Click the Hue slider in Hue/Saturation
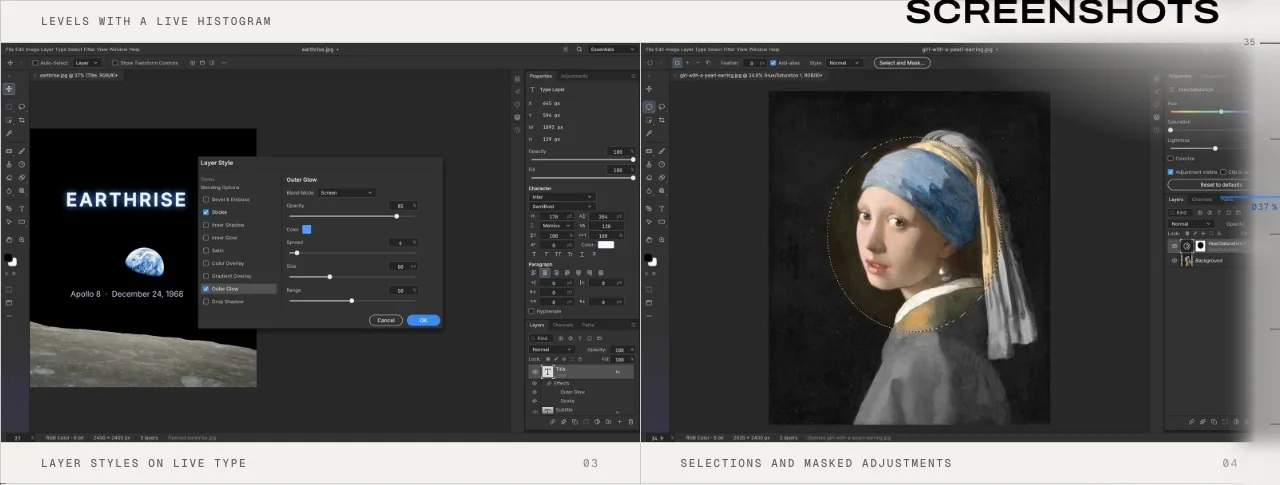Viewport: 1280px width, 485px height. (x=1210, y=111)
